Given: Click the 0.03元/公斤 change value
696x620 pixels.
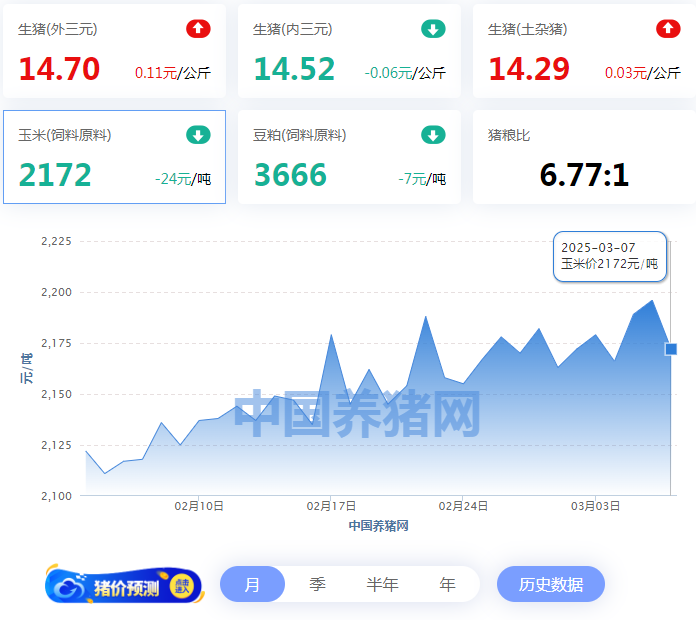Looking at the screenshot, I should [643, 73].
